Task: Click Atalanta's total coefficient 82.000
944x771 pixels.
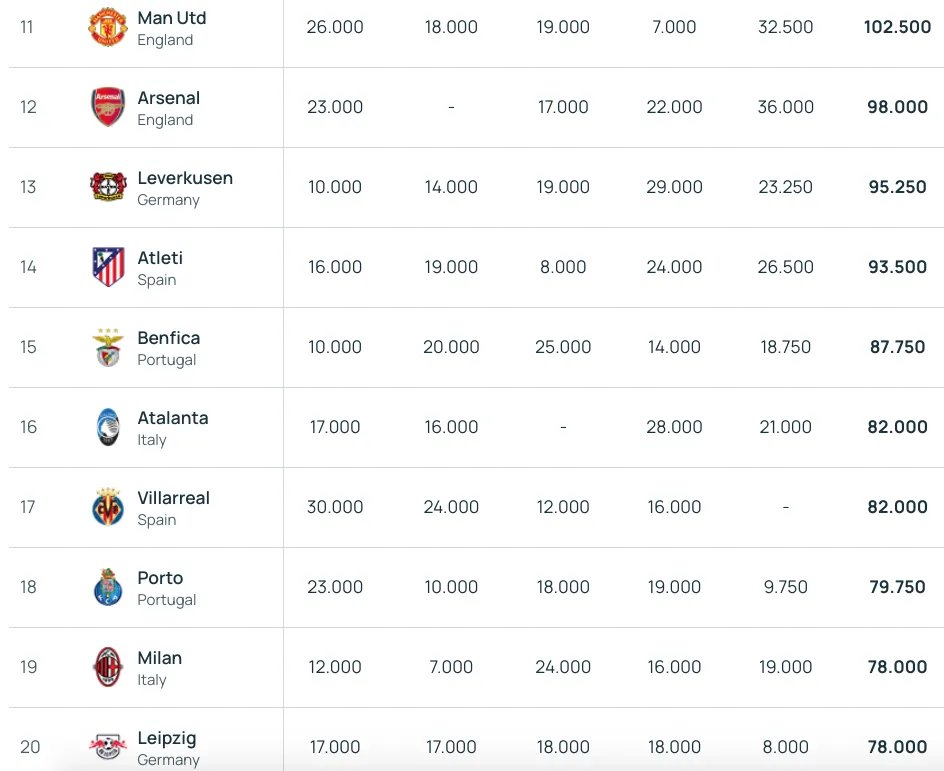Action: (897, 427)
